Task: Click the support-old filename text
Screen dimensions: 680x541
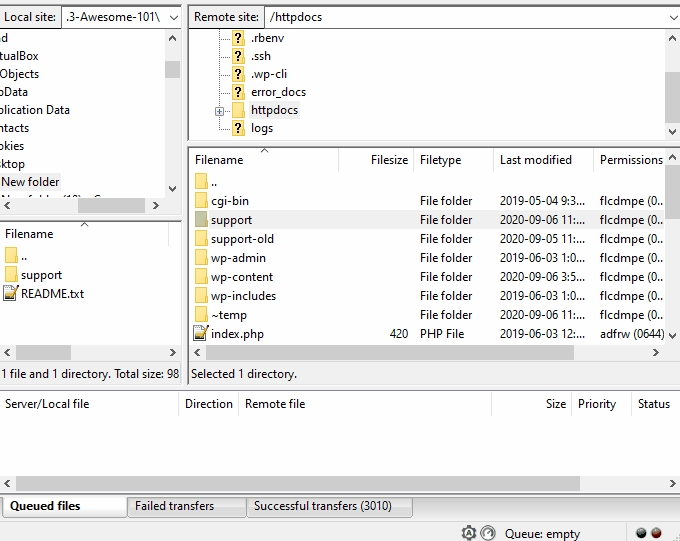Action: pyautogui.click(x=242, y=239)
